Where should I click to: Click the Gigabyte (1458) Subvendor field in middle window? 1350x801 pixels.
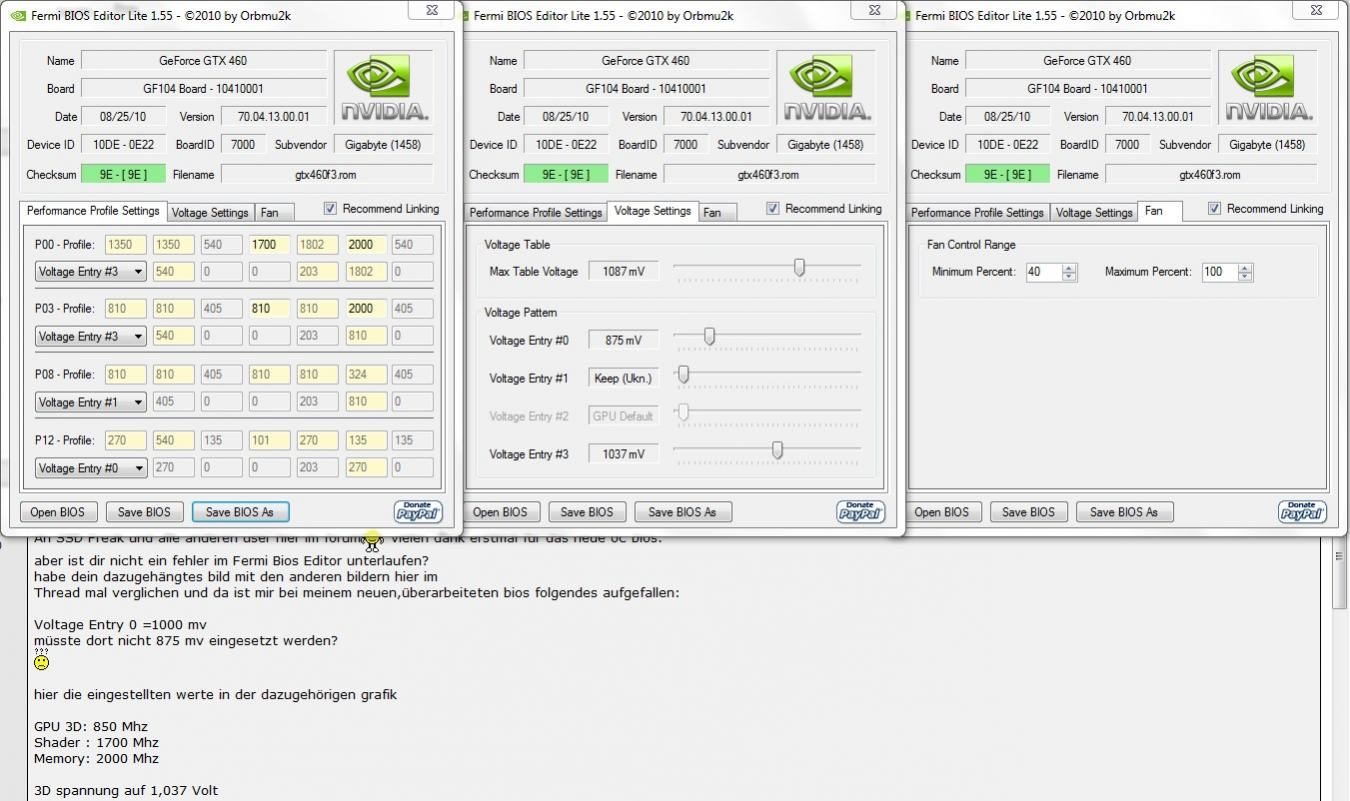pos(826,145)
